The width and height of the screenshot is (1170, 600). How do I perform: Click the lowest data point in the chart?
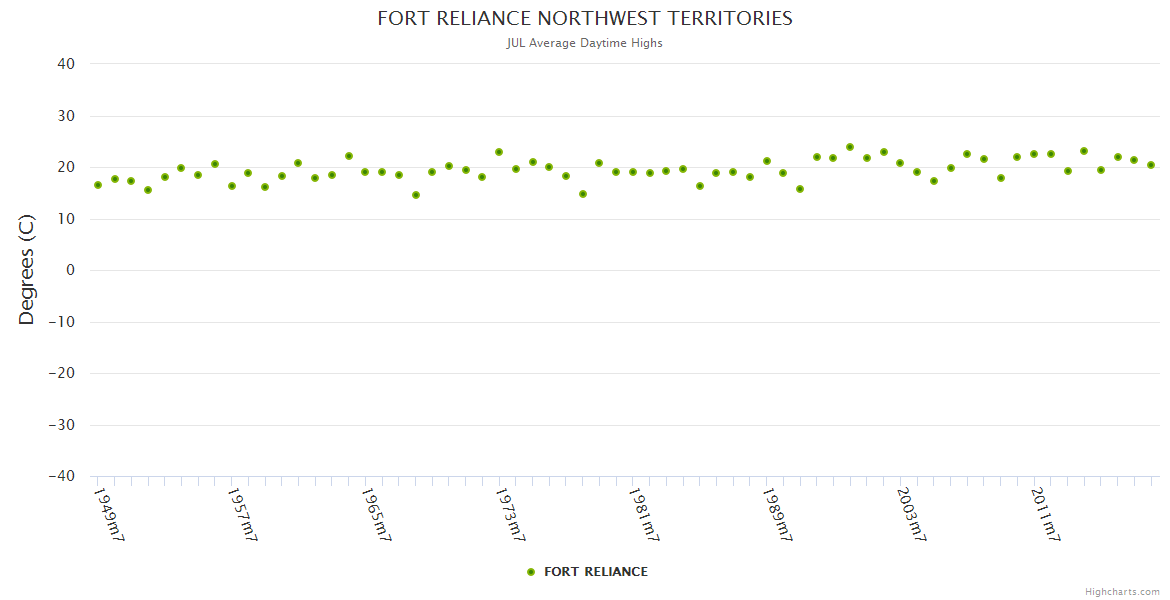pos(416,195)
